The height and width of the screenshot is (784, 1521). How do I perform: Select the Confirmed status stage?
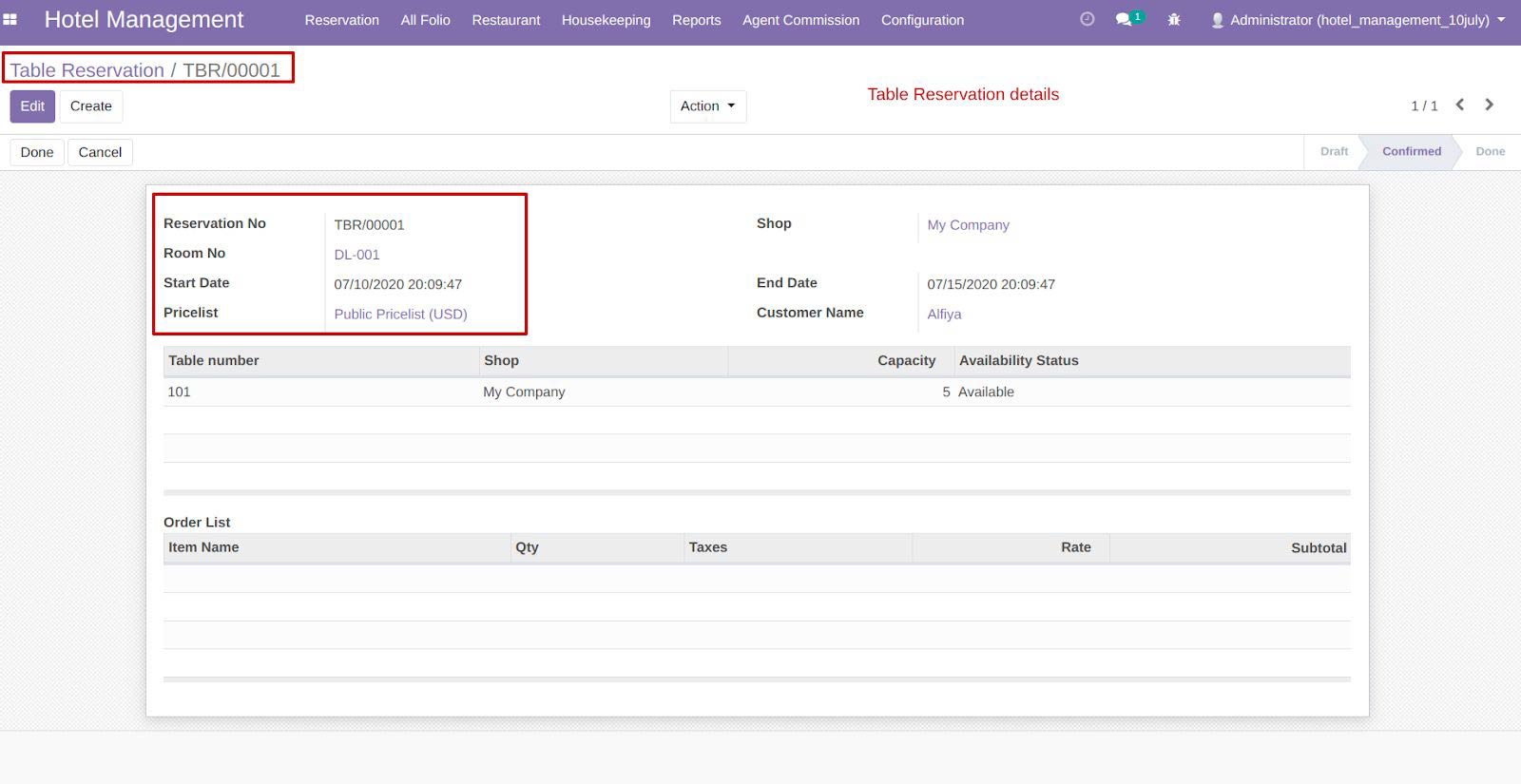point(1412,151)
